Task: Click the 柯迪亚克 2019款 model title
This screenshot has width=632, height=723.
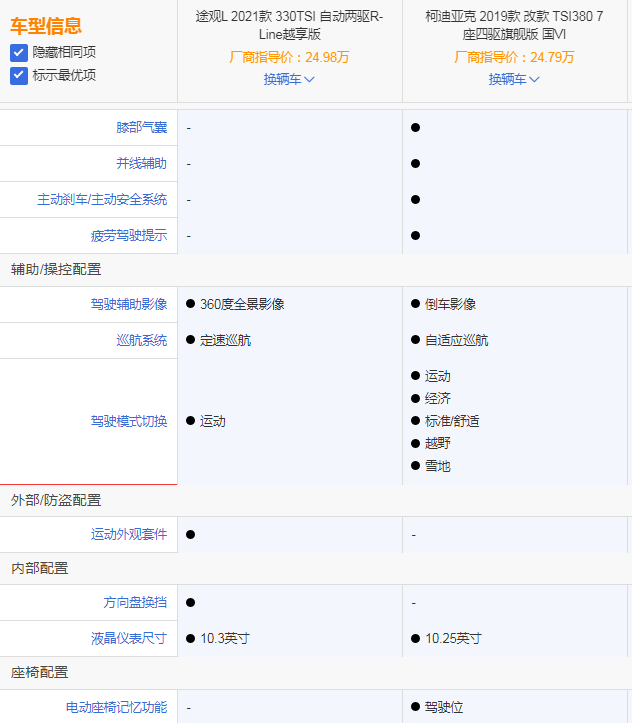Action: coord(514,25)
